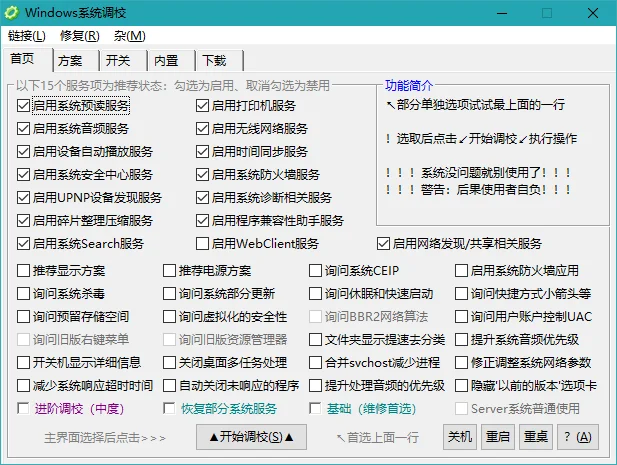Screen dimensions: 617x465
Task: Check 文件夹显示提速去分类
Action: coord(316,340)
